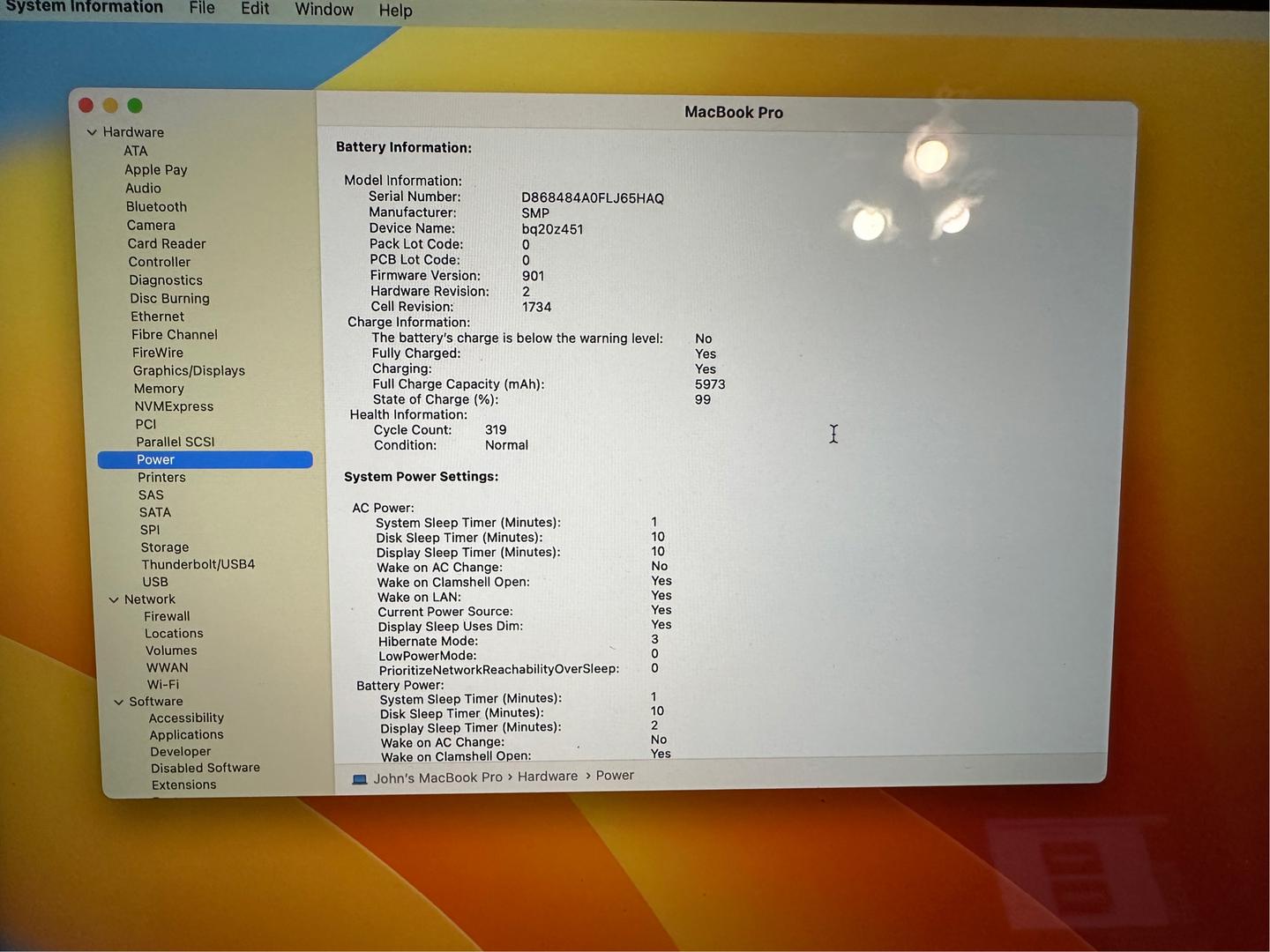Select WWAN under Network
Viewport: 1270px width, 952px height.
[x=168, y=667]
